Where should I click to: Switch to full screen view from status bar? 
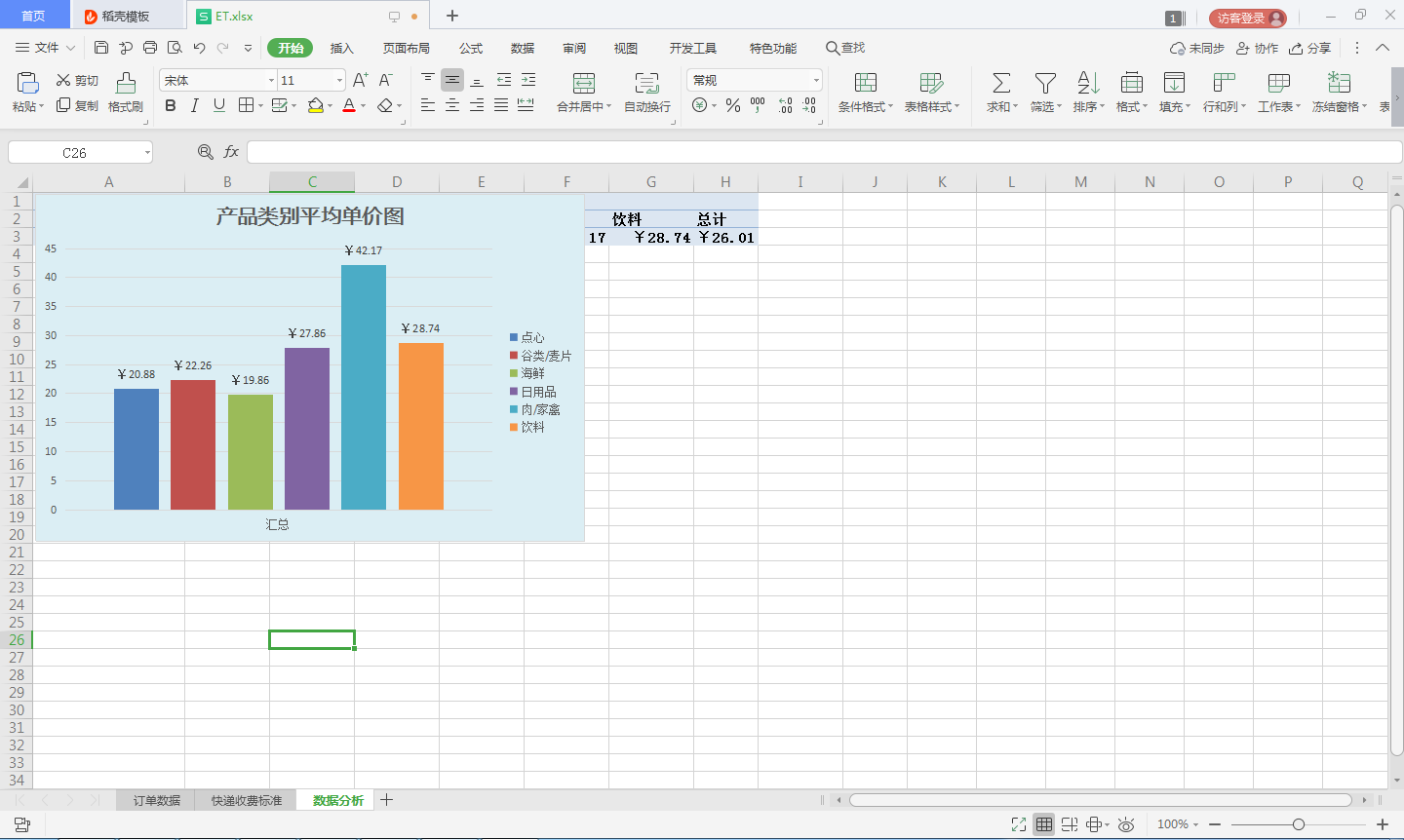(1019, 824)
